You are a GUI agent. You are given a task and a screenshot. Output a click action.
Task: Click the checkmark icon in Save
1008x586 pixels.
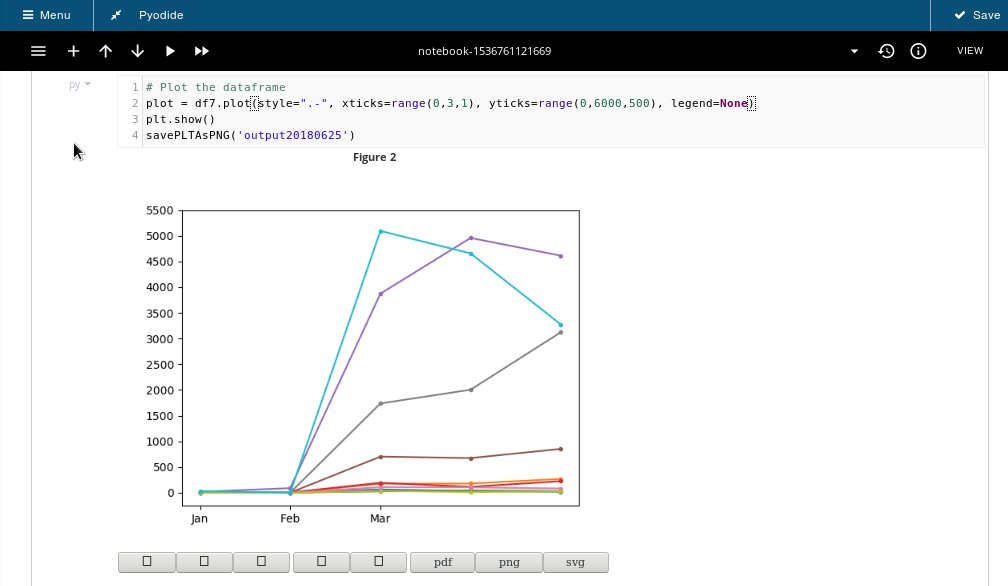click(x=959, y=15)
